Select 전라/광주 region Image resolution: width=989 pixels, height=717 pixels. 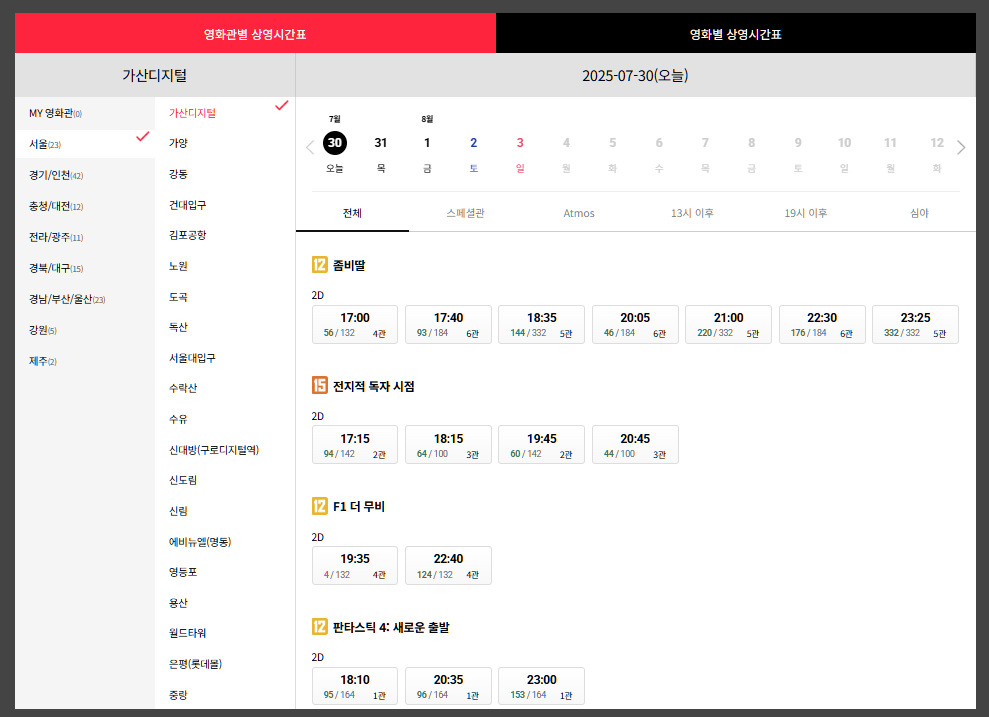(x=85, y=237)
